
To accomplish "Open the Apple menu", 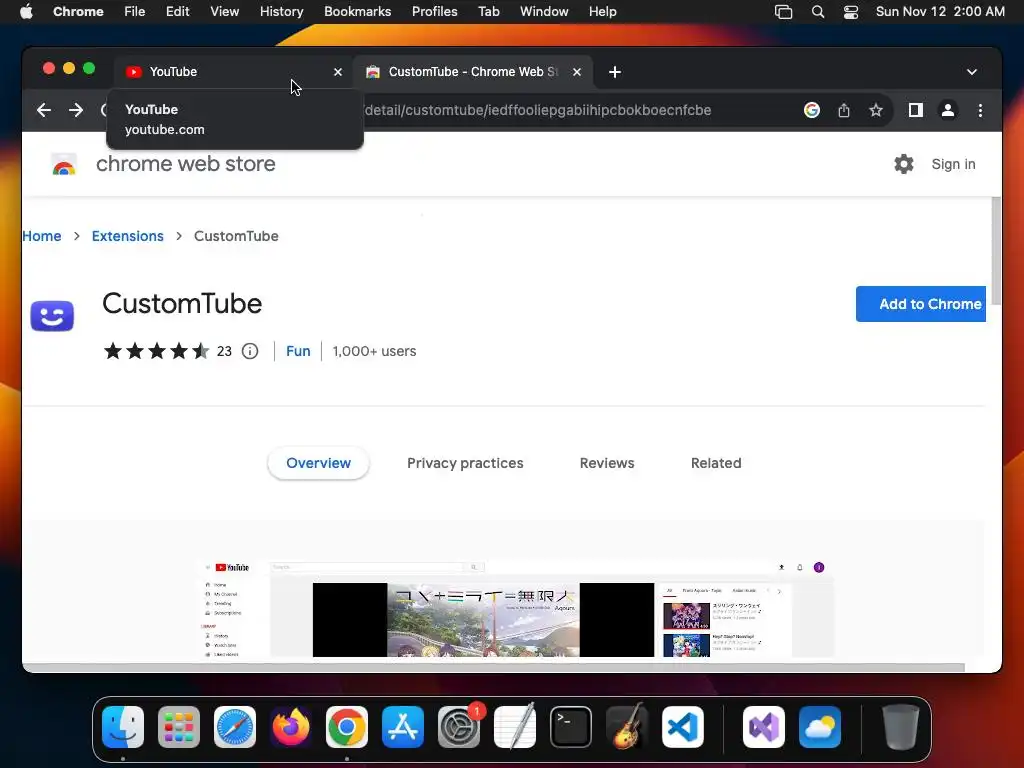I will (26, 12).
